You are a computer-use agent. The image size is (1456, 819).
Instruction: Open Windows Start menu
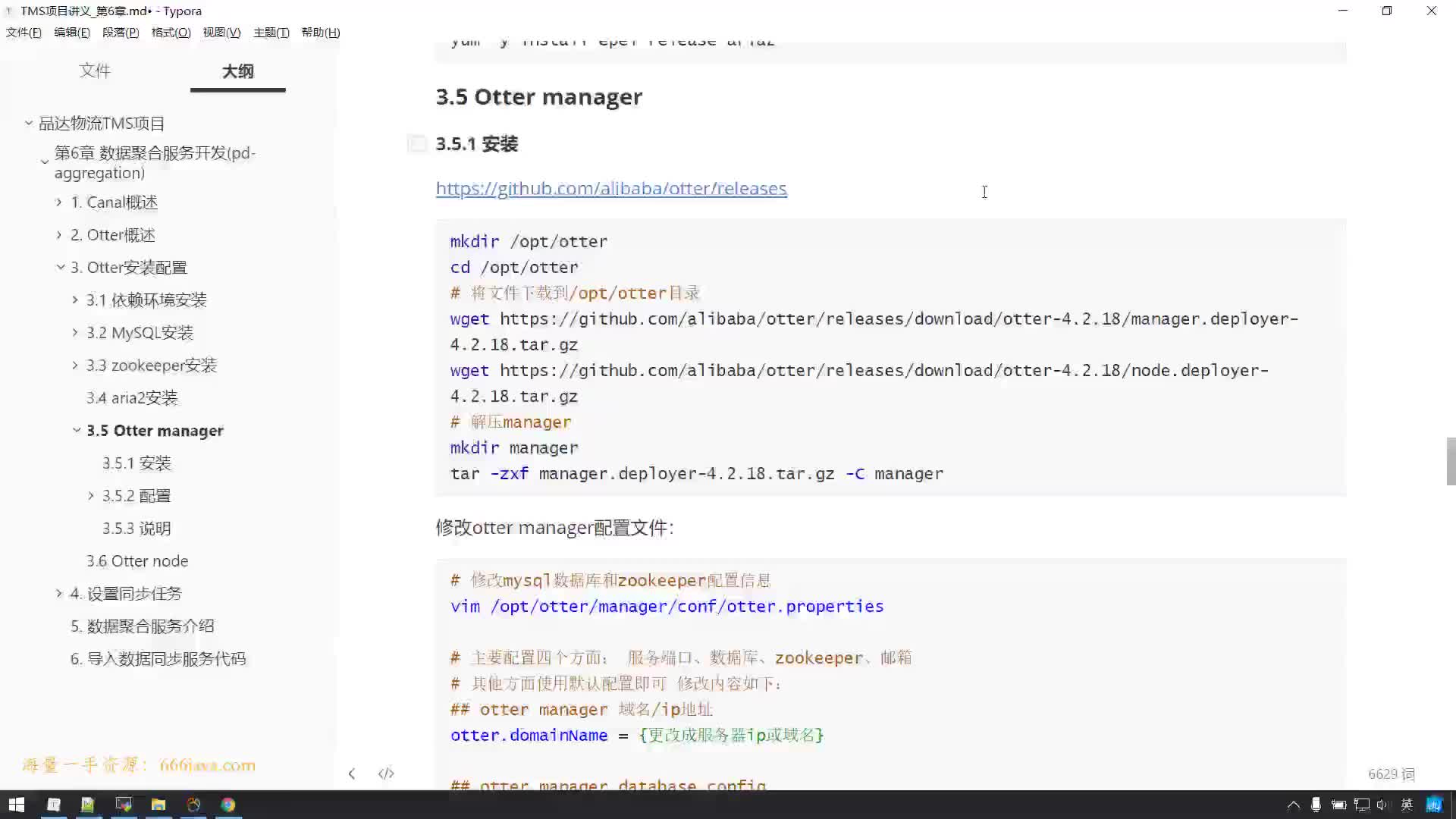pyautogui.click(x=16, y=805)
